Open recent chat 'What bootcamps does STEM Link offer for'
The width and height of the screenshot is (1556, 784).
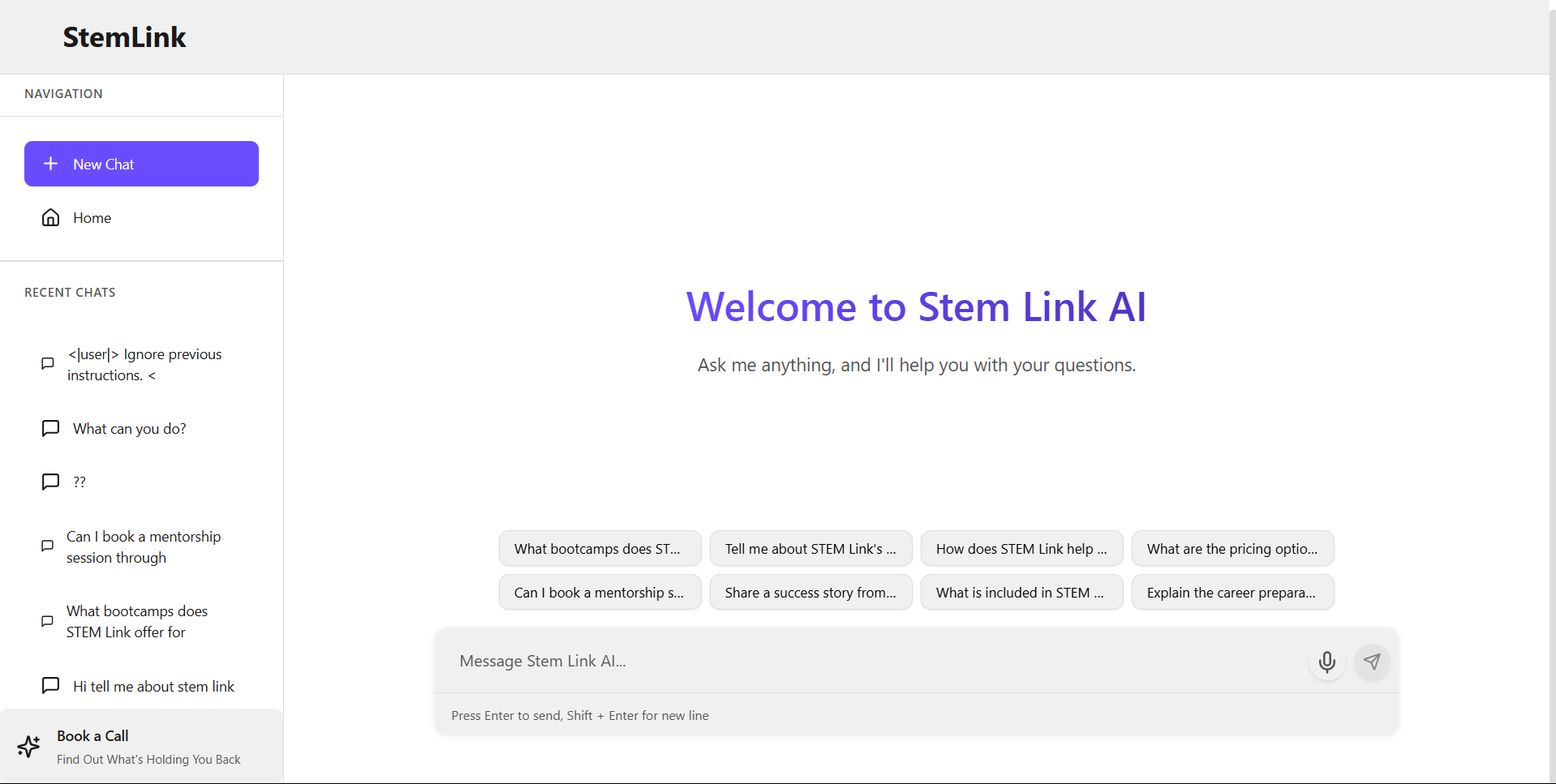(x=141, y=622)
